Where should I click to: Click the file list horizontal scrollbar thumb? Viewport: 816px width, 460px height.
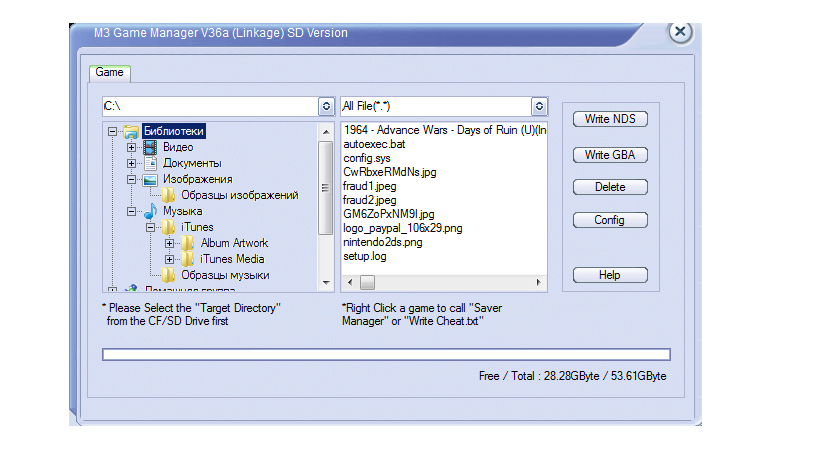tap(367, 283)
